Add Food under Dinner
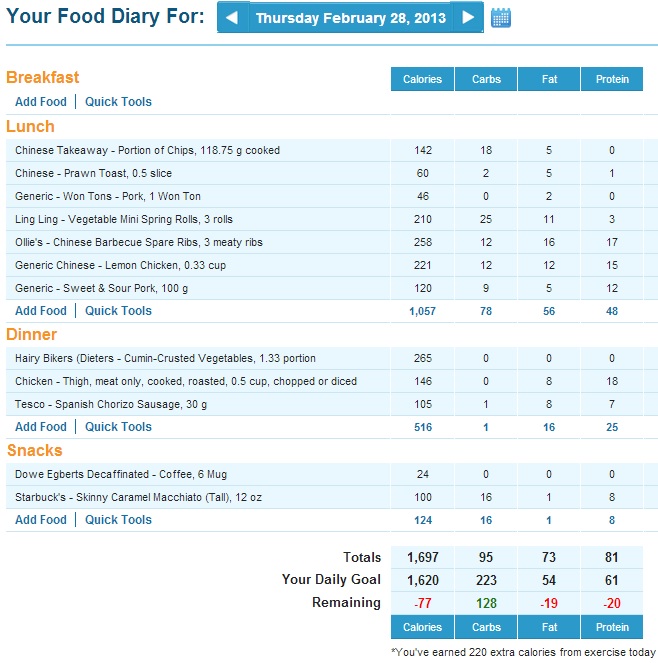The width and height of the screenshot is (658, 663). point(41,427)
